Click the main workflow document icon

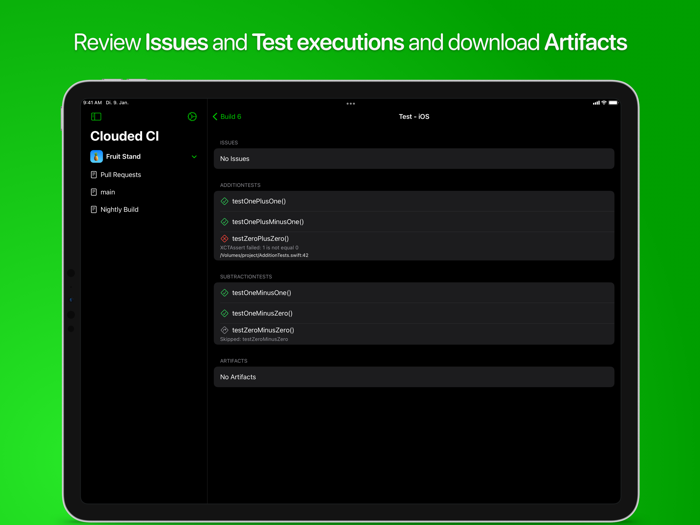point(94,192)
